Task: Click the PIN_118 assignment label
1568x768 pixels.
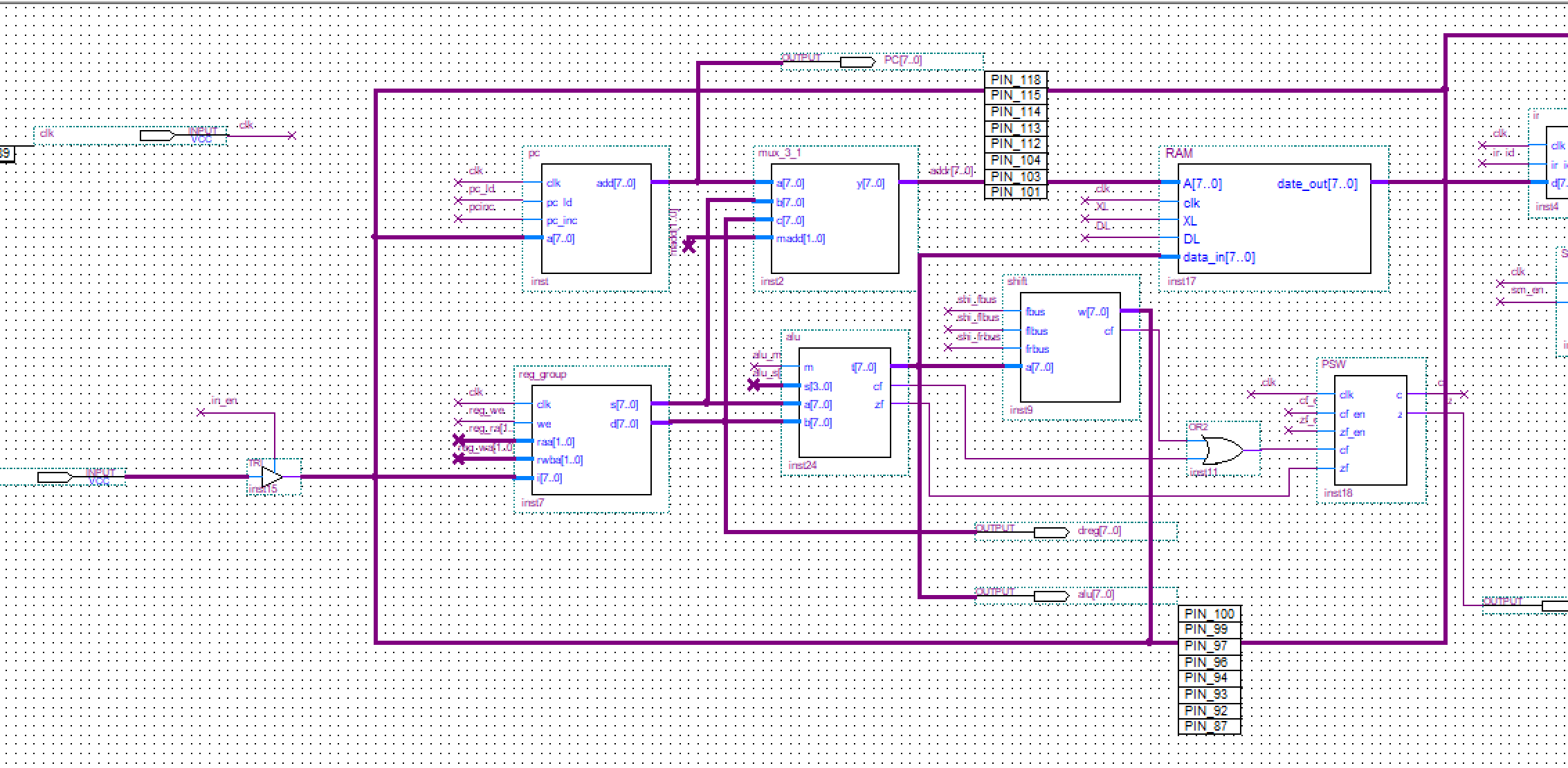Action: tap(1015, 80)
